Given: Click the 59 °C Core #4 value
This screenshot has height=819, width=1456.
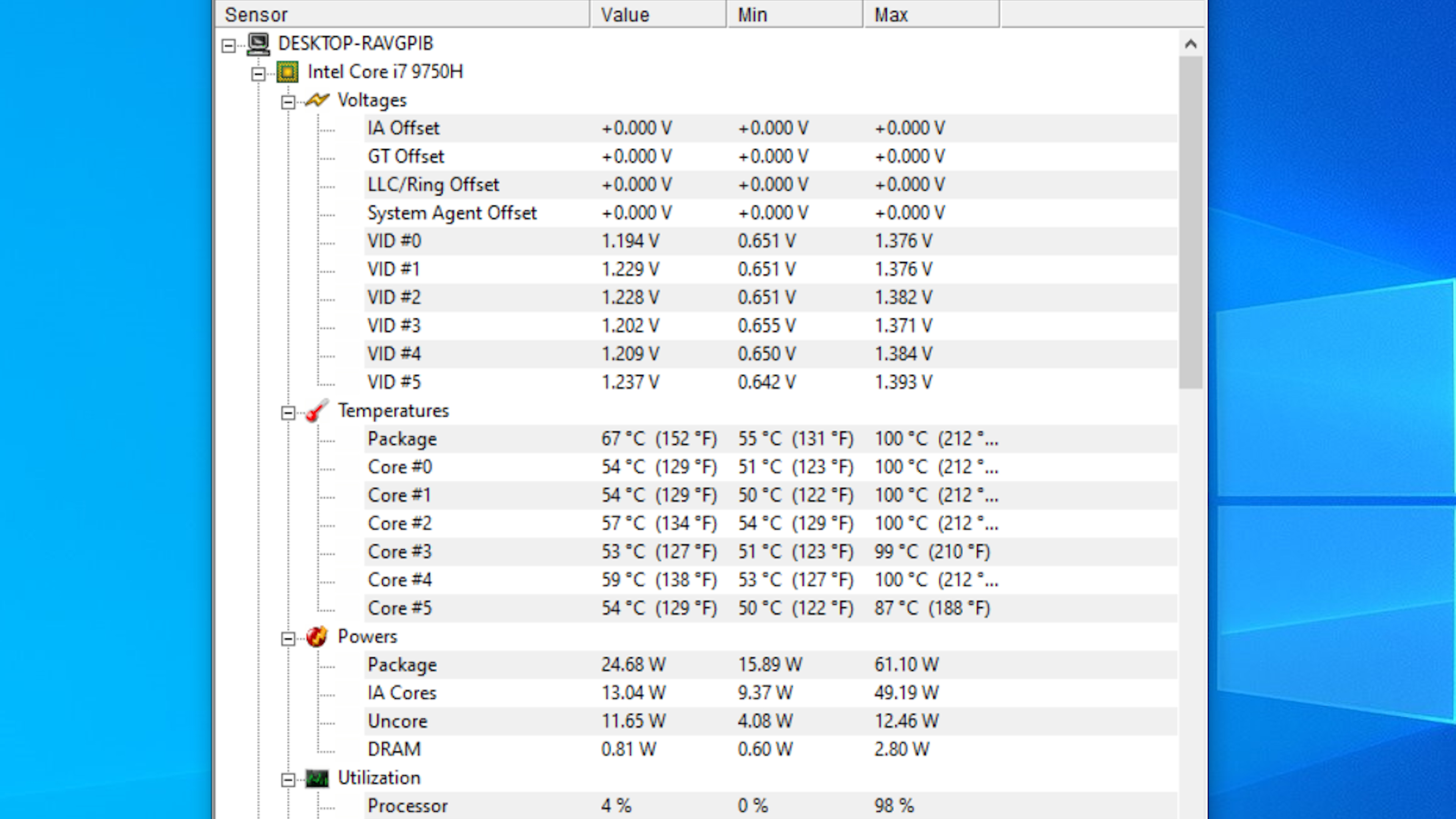Looking at the screenshot, I should tap(659, 581).
